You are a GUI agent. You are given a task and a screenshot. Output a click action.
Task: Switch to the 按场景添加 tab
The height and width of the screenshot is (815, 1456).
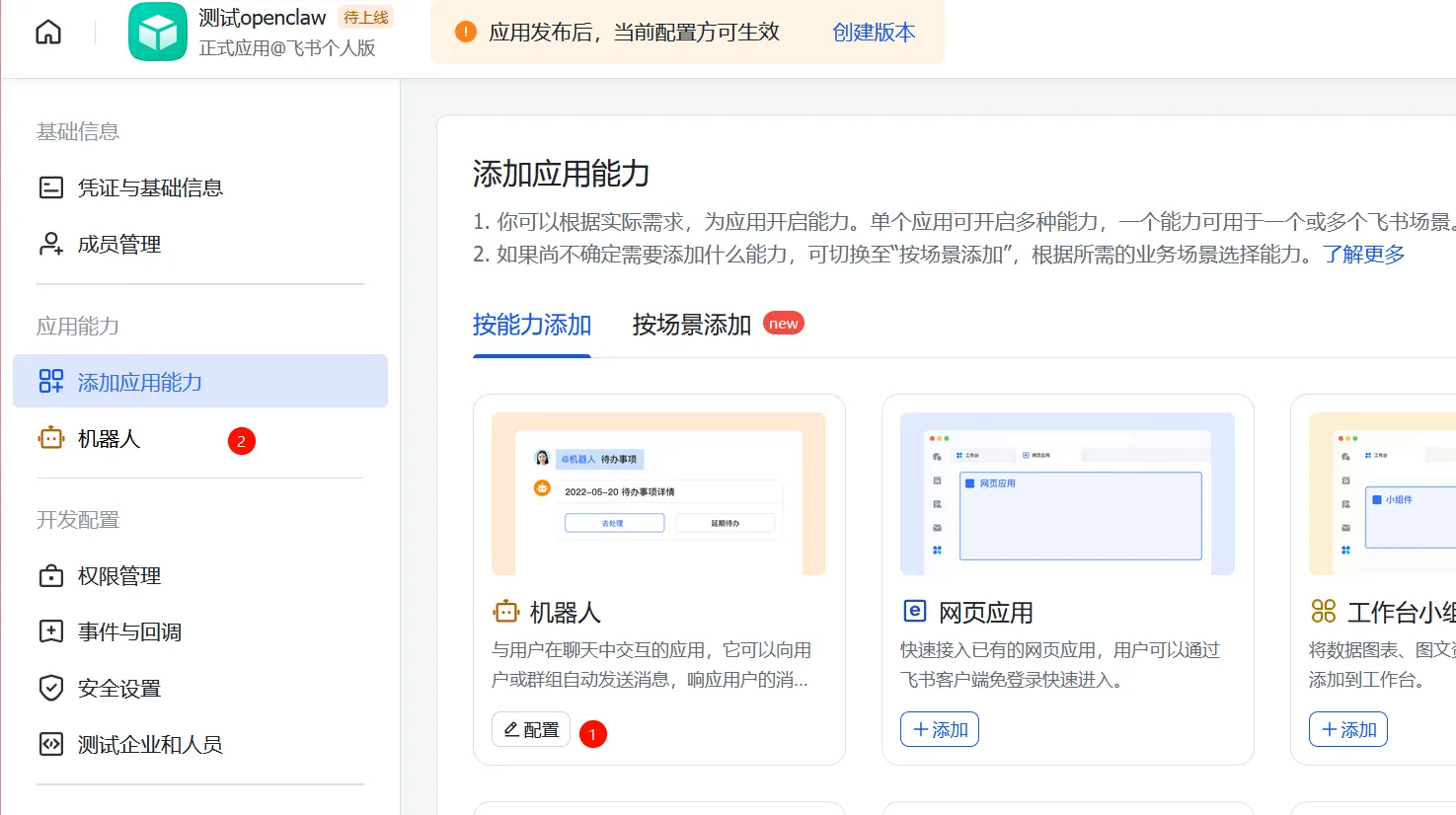tap(692, 325)
